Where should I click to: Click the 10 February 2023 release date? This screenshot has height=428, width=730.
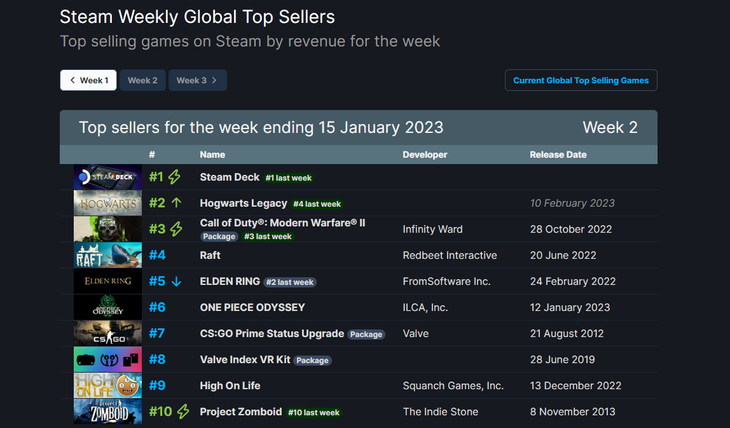(572, 203)
